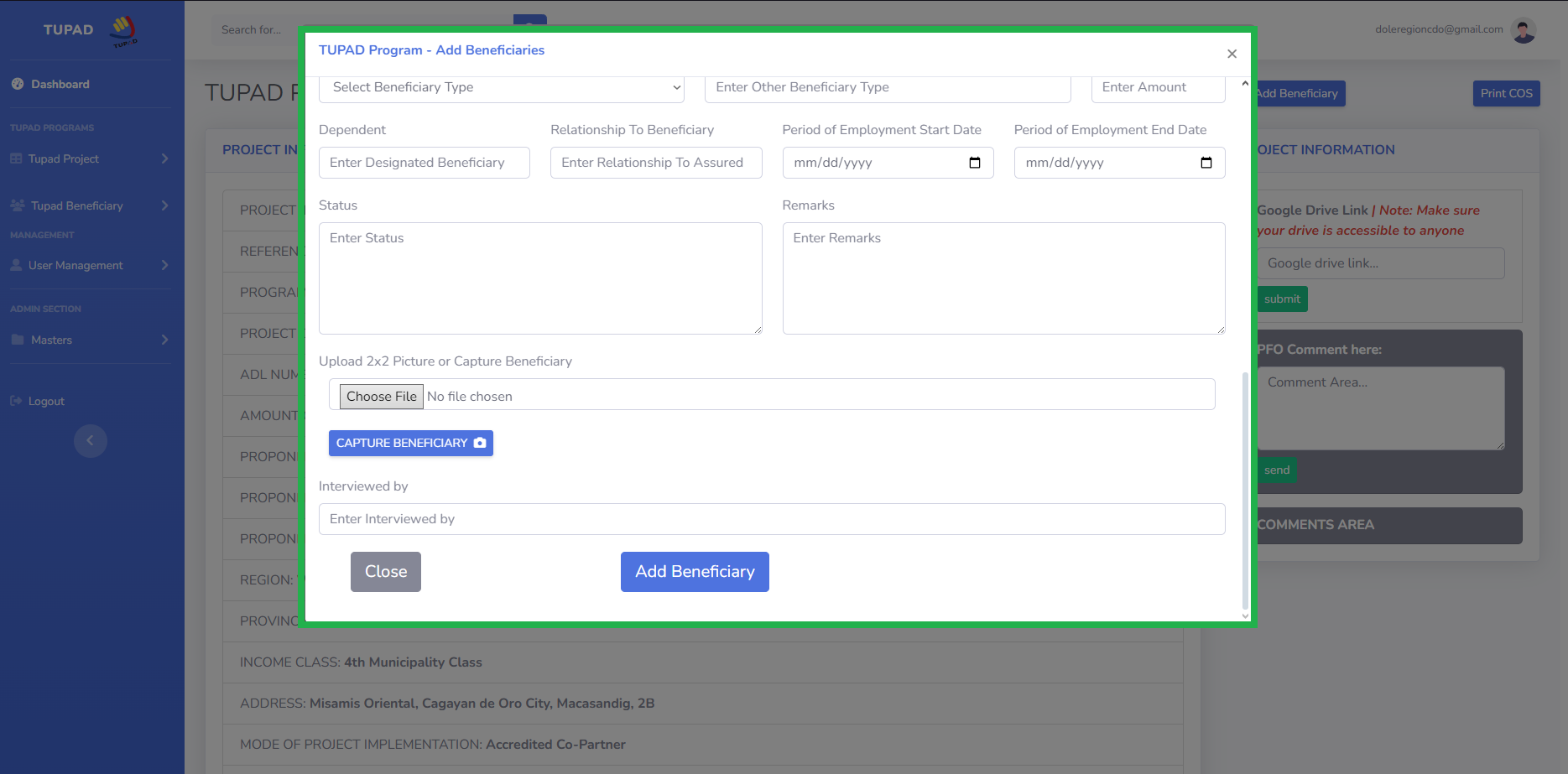Click the green submit button
Screen dimensions: 1568x774
pos(1282,299)
